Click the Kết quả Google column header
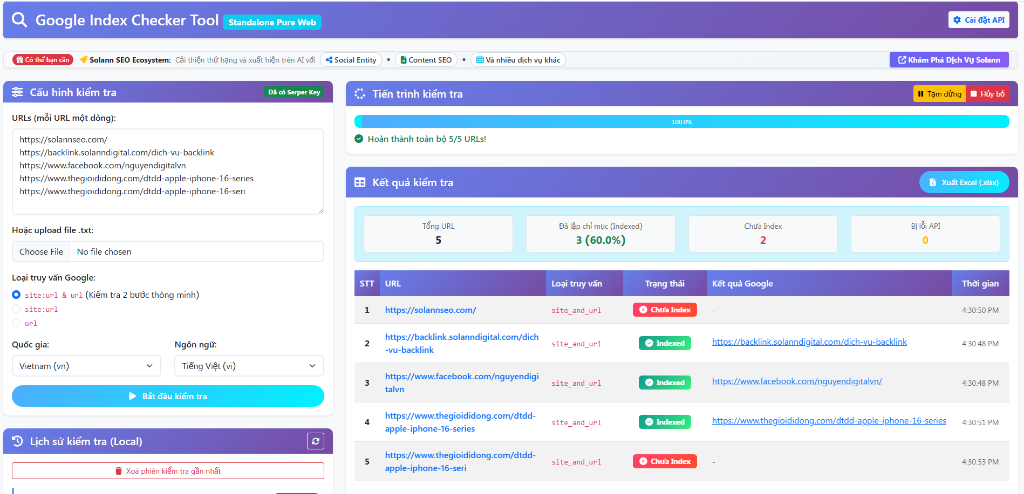The height and width of the screenshot is (494, 1024). click(829, 284)
